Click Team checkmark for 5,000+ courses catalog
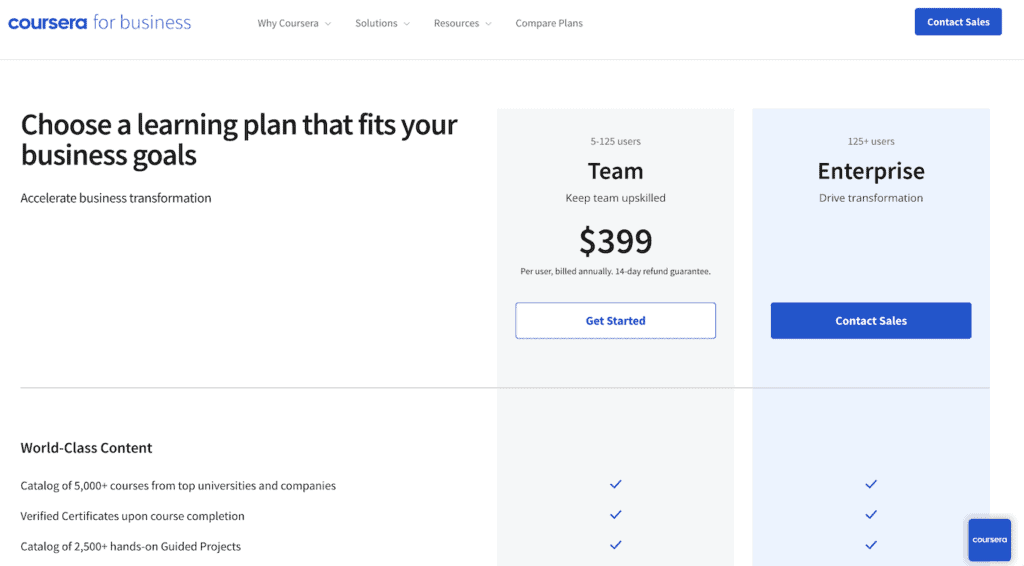This screenshot has width=1024, height=566. [616, 484]
